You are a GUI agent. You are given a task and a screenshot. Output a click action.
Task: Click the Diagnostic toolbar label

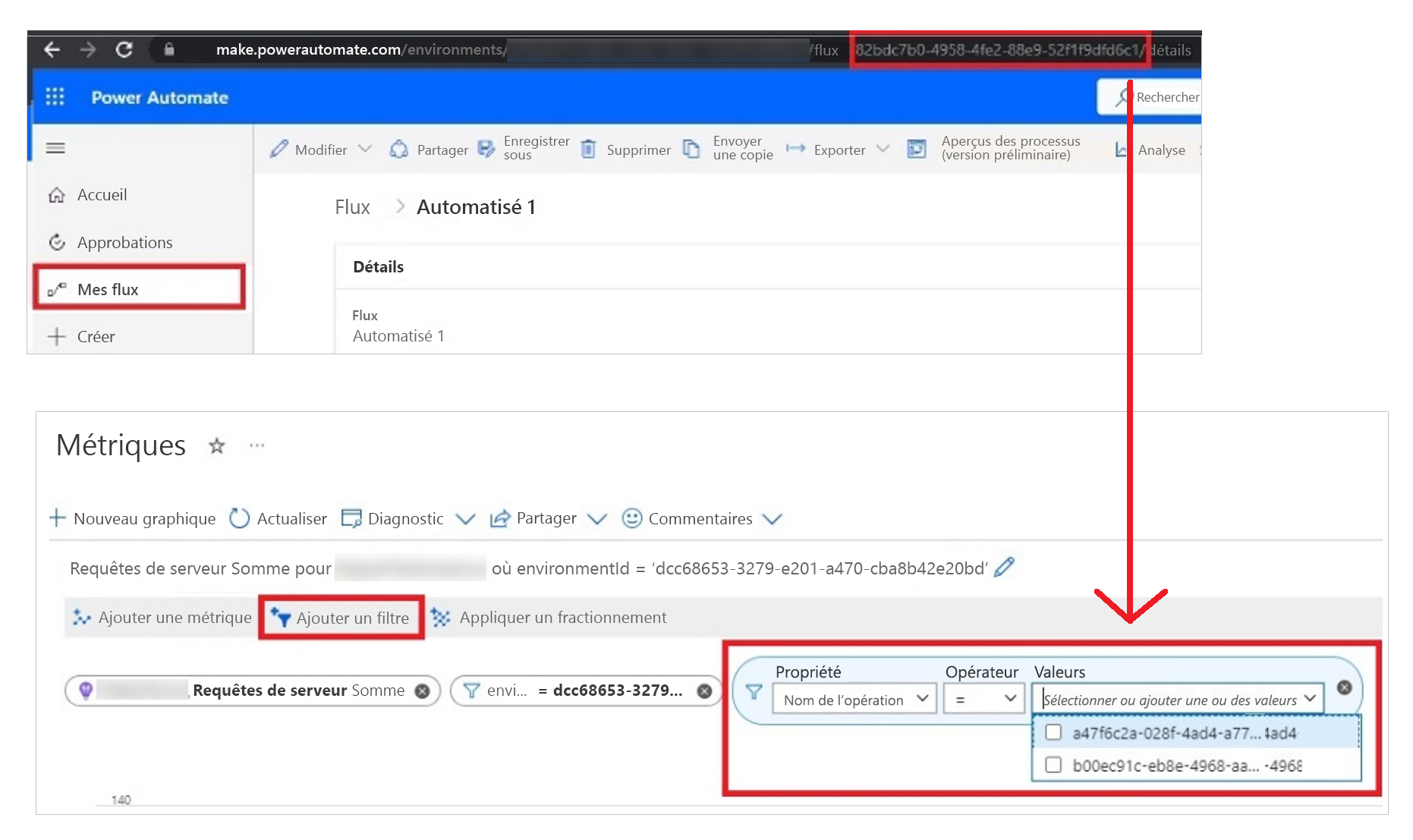coord(405,519)
